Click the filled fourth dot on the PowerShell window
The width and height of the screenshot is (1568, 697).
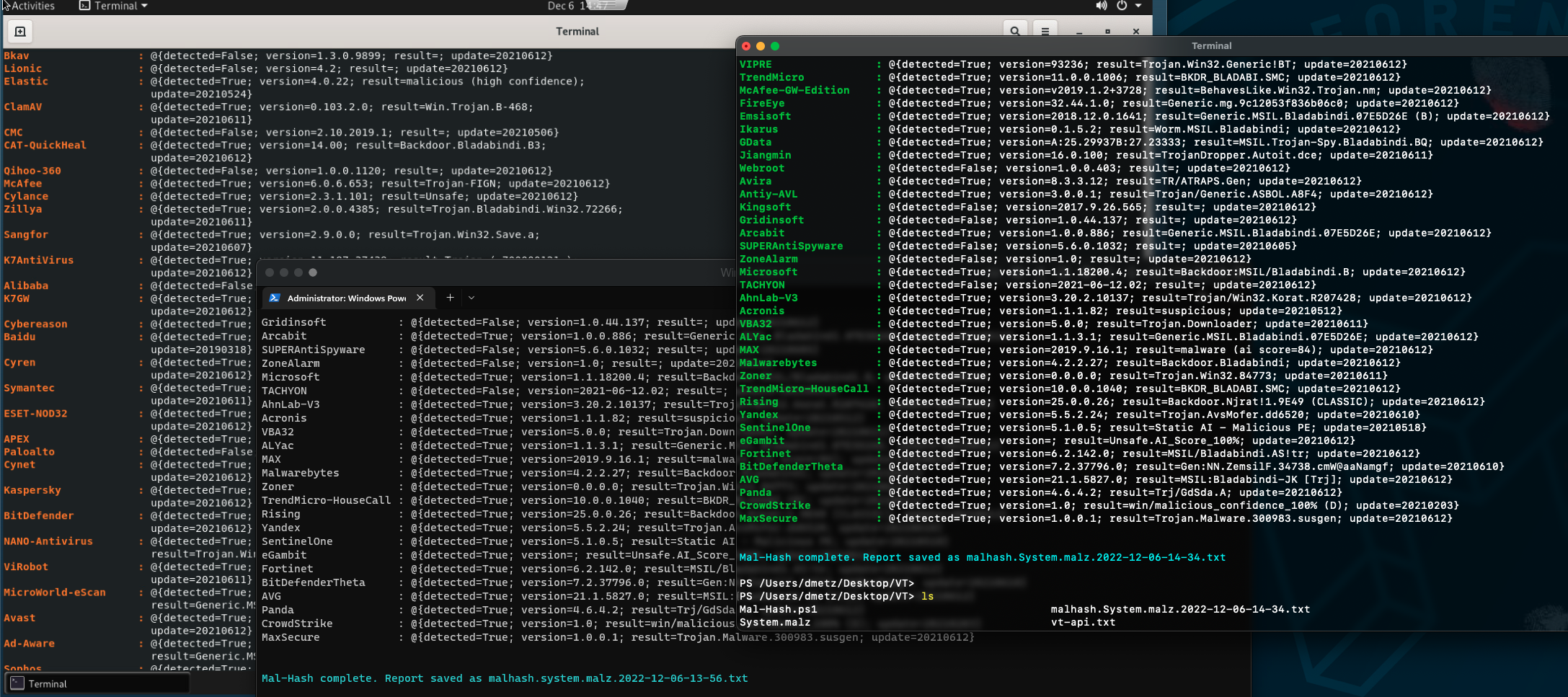click(313, 272)
